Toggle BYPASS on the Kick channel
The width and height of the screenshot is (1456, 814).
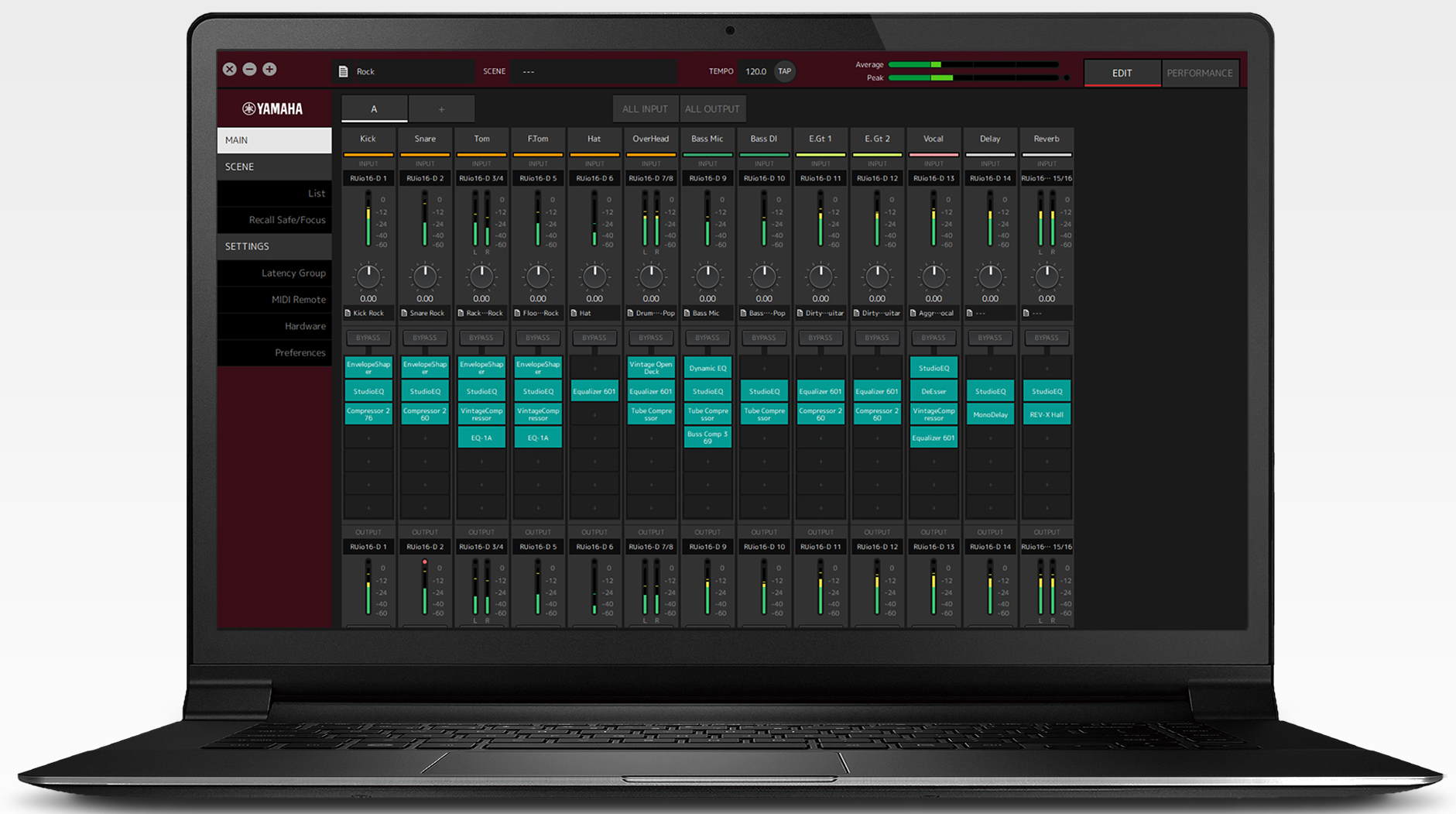(368, 338)
